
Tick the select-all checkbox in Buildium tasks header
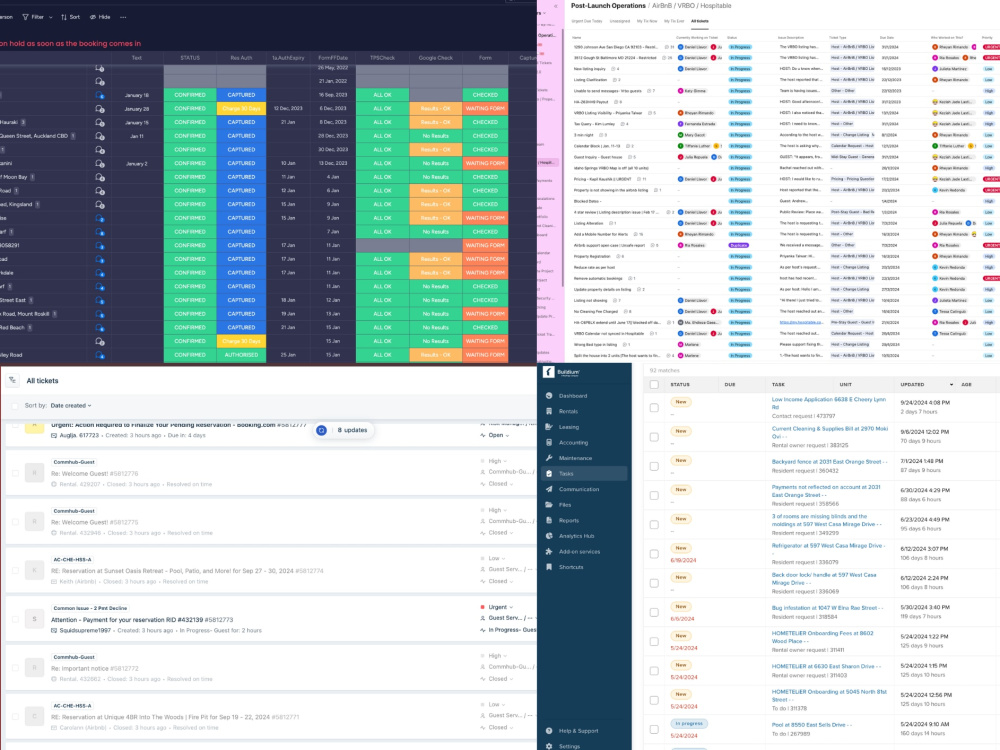(654, 385)
